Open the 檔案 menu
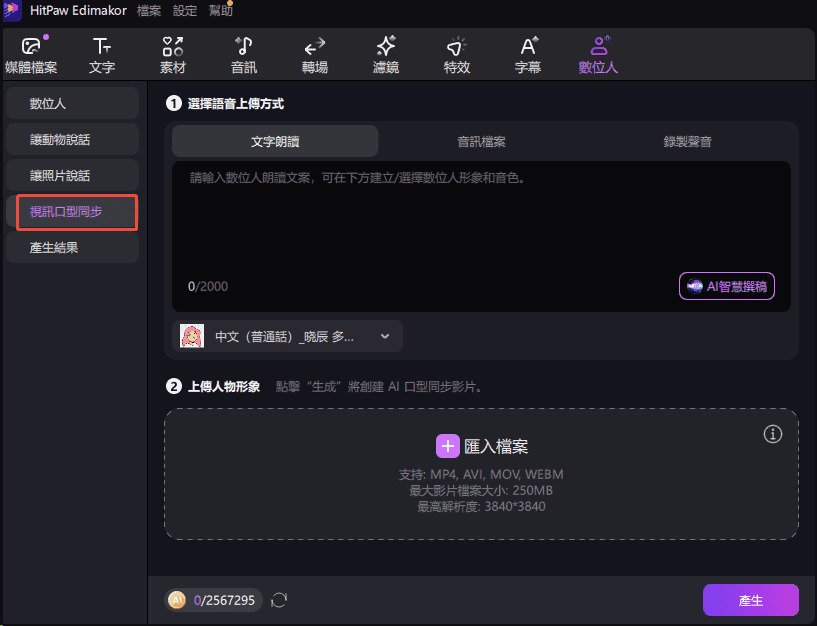The width and height of the screenshot is (817, 626). tap(148, 11)
